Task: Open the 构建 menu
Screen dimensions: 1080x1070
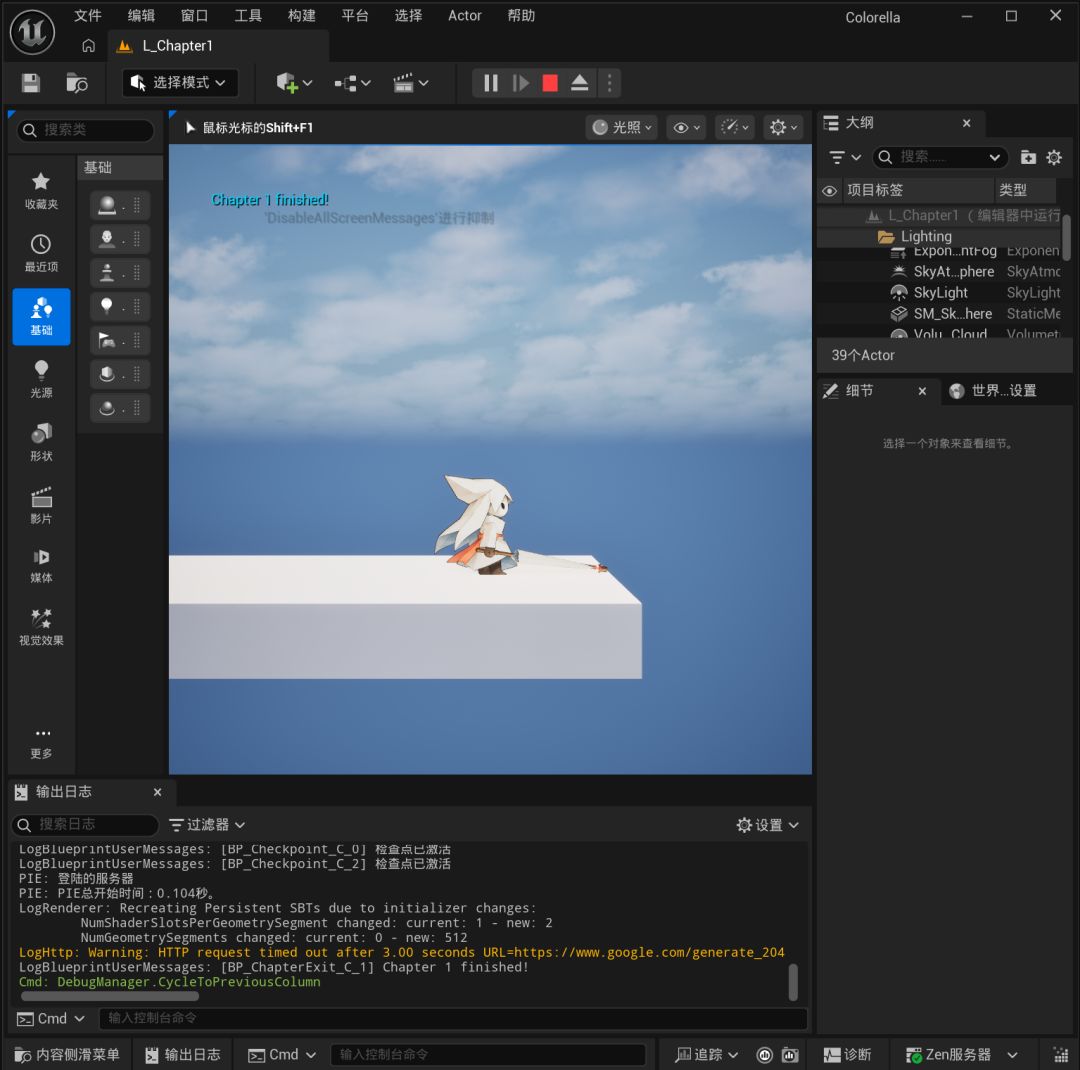Action: 302,16
